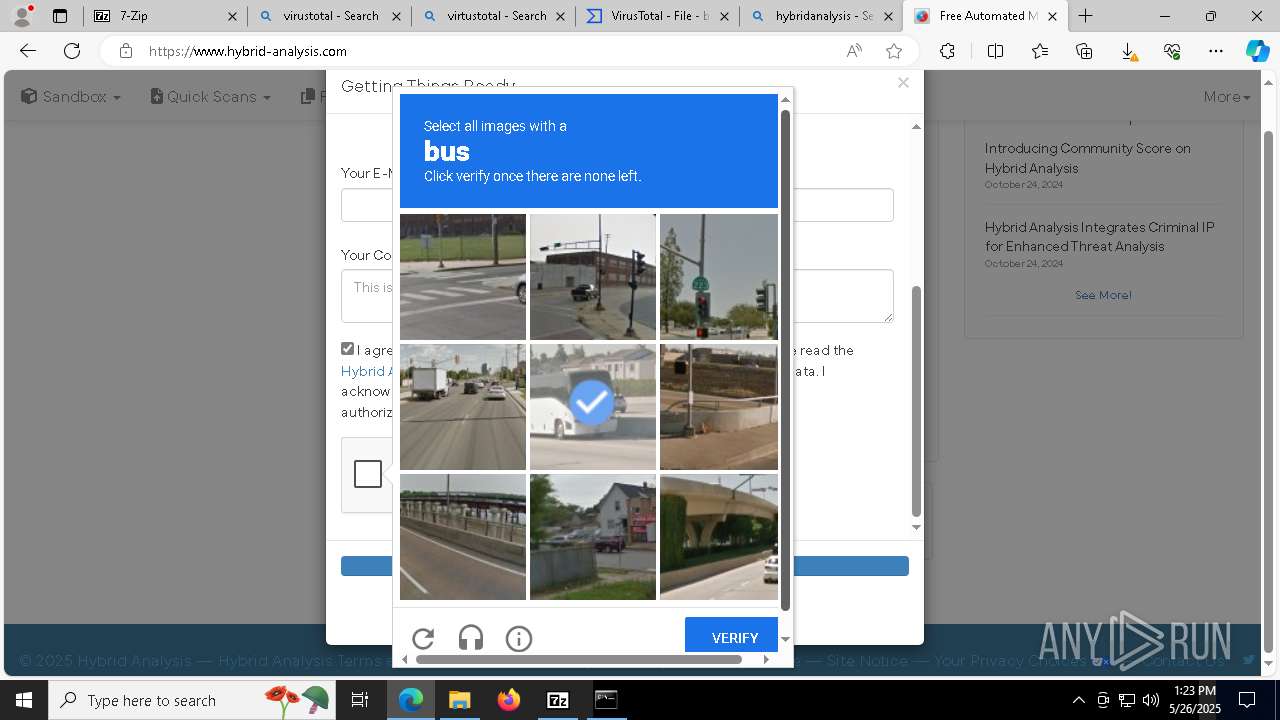The height and width of the screenshot is (720, 1280).
Task: Open the Twitter icon in page footer
Action: 1248,660
